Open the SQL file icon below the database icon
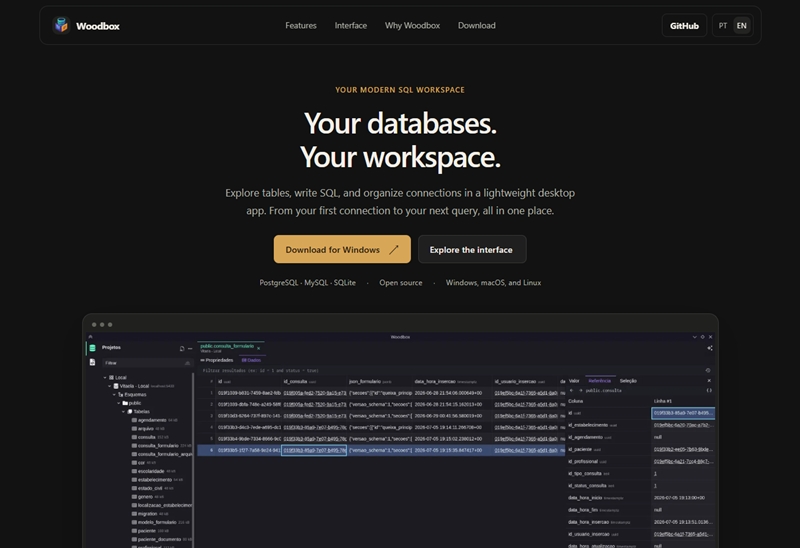 pyautogui.click(x=92, y=362)
